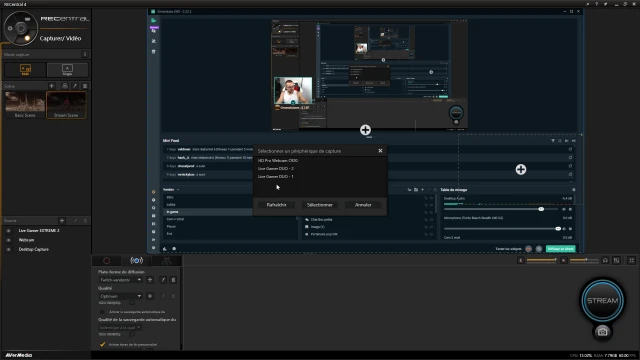This screenshot has height=360, width=640.
Task: Switch to the record tab
Action: [x=107, y=260]
